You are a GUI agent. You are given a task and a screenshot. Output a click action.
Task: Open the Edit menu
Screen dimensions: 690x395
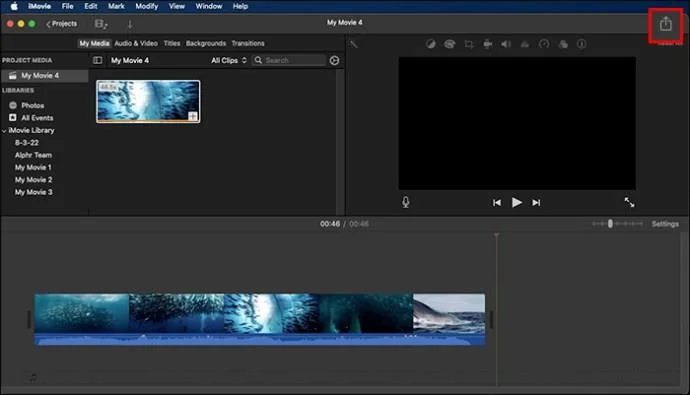pos(91,6)
